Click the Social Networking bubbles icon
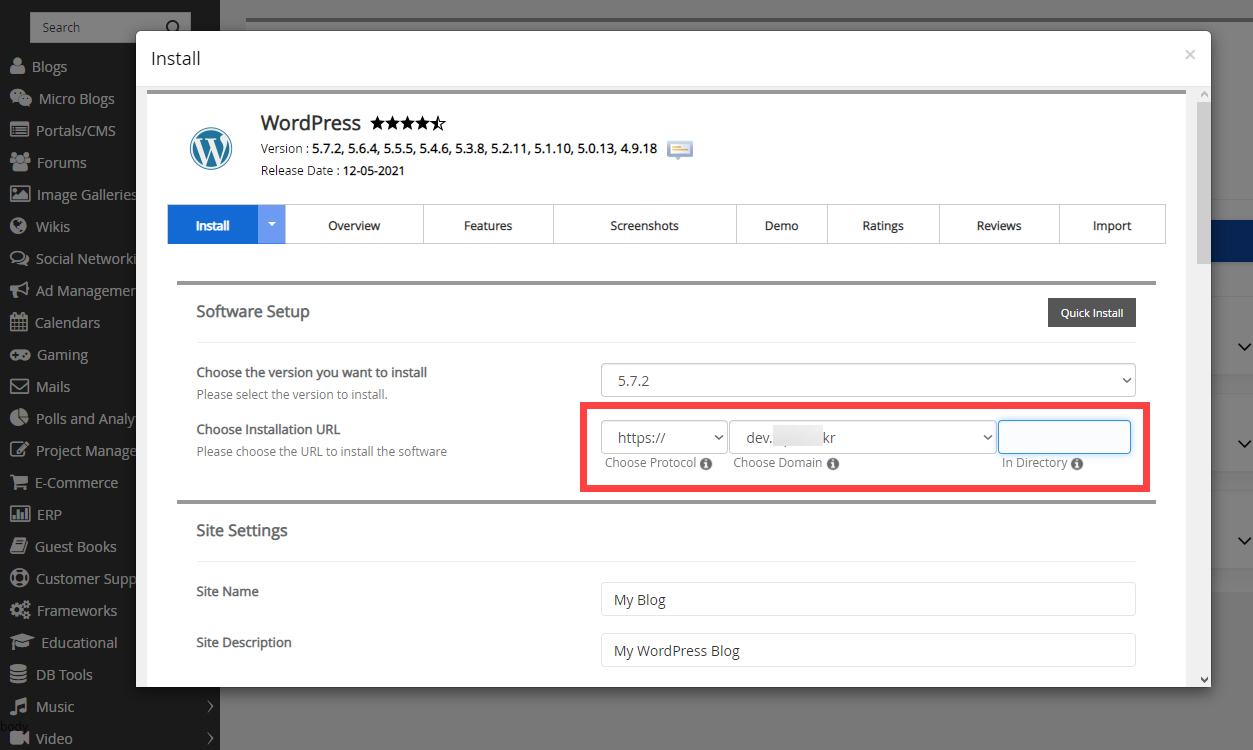1253x750 pixels. (x=19, y=258)
